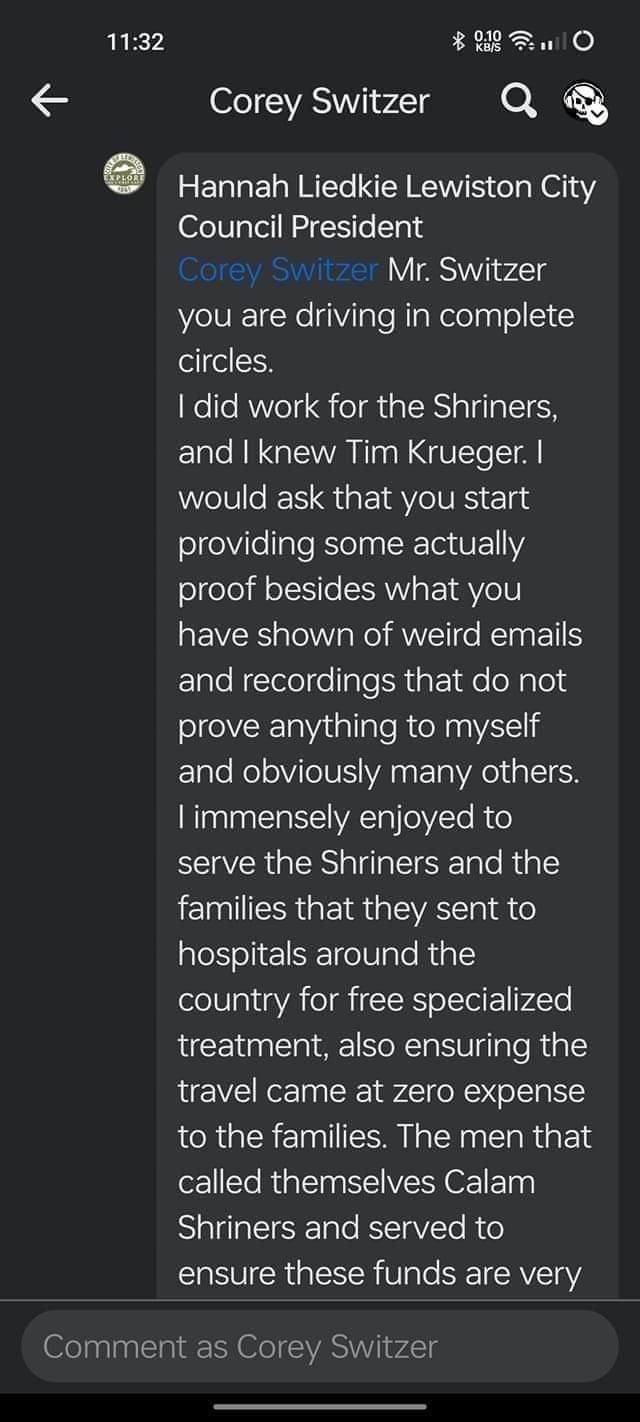Focus the 'Comment as Corey Switzer' field
Image resolution: width=640 pixels, height=1422 pixels.
[320, 1346]
